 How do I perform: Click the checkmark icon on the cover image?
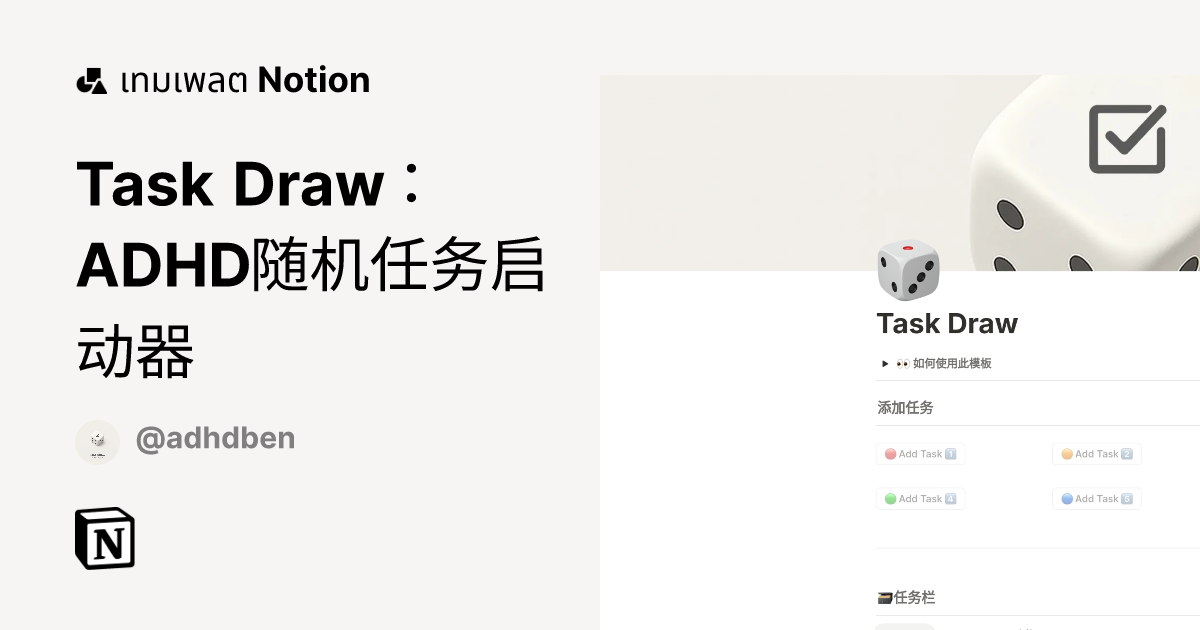click(x=1126, y=138)
